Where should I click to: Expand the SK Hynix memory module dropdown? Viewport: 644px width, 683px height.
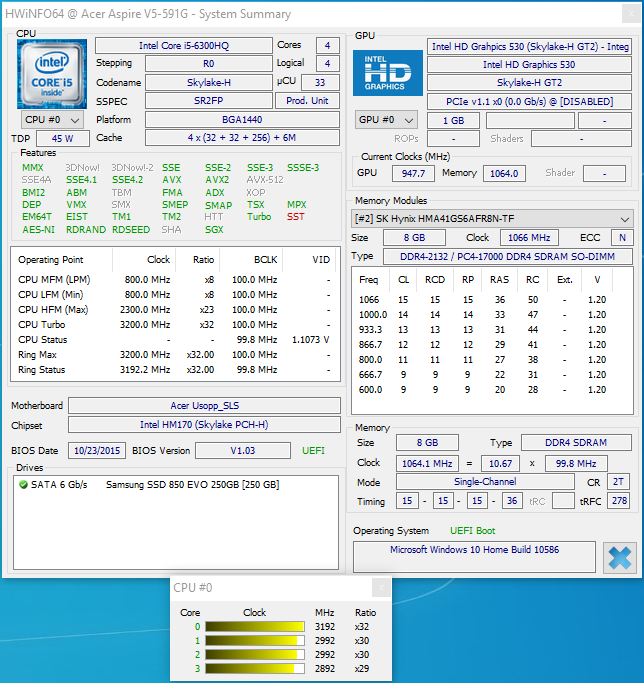(492, 219)
